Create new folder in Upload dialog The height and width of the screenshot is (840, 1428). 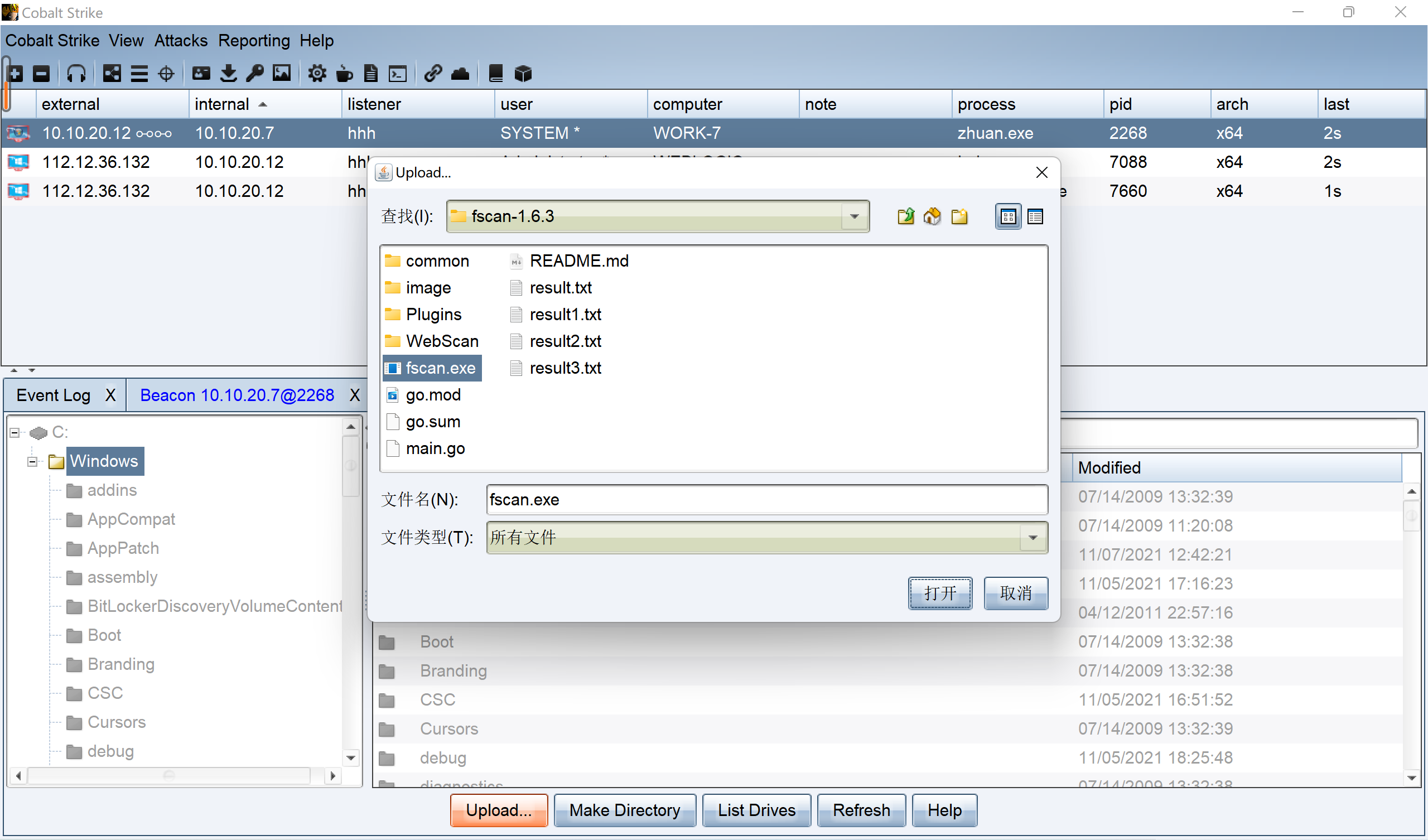coord(959,216)
